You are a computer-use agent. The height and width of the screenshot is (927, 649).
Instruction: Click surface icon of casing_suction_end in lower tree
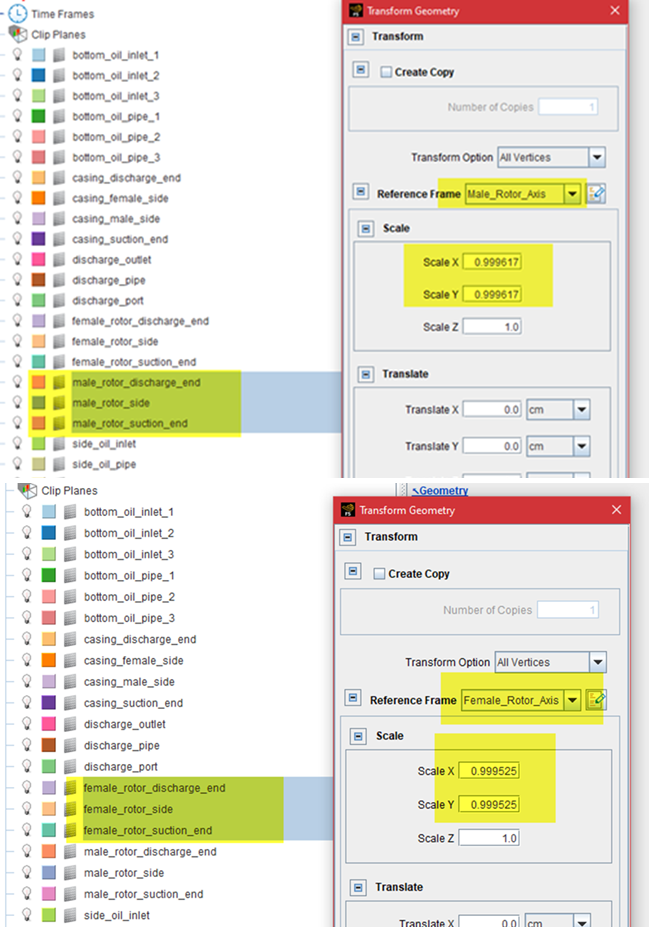click(70, 703)
